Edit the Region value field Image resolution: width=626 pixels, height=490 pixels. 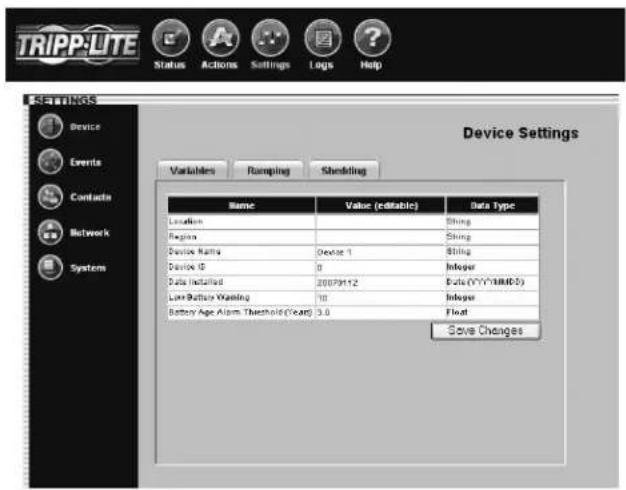tap(380, 237)
